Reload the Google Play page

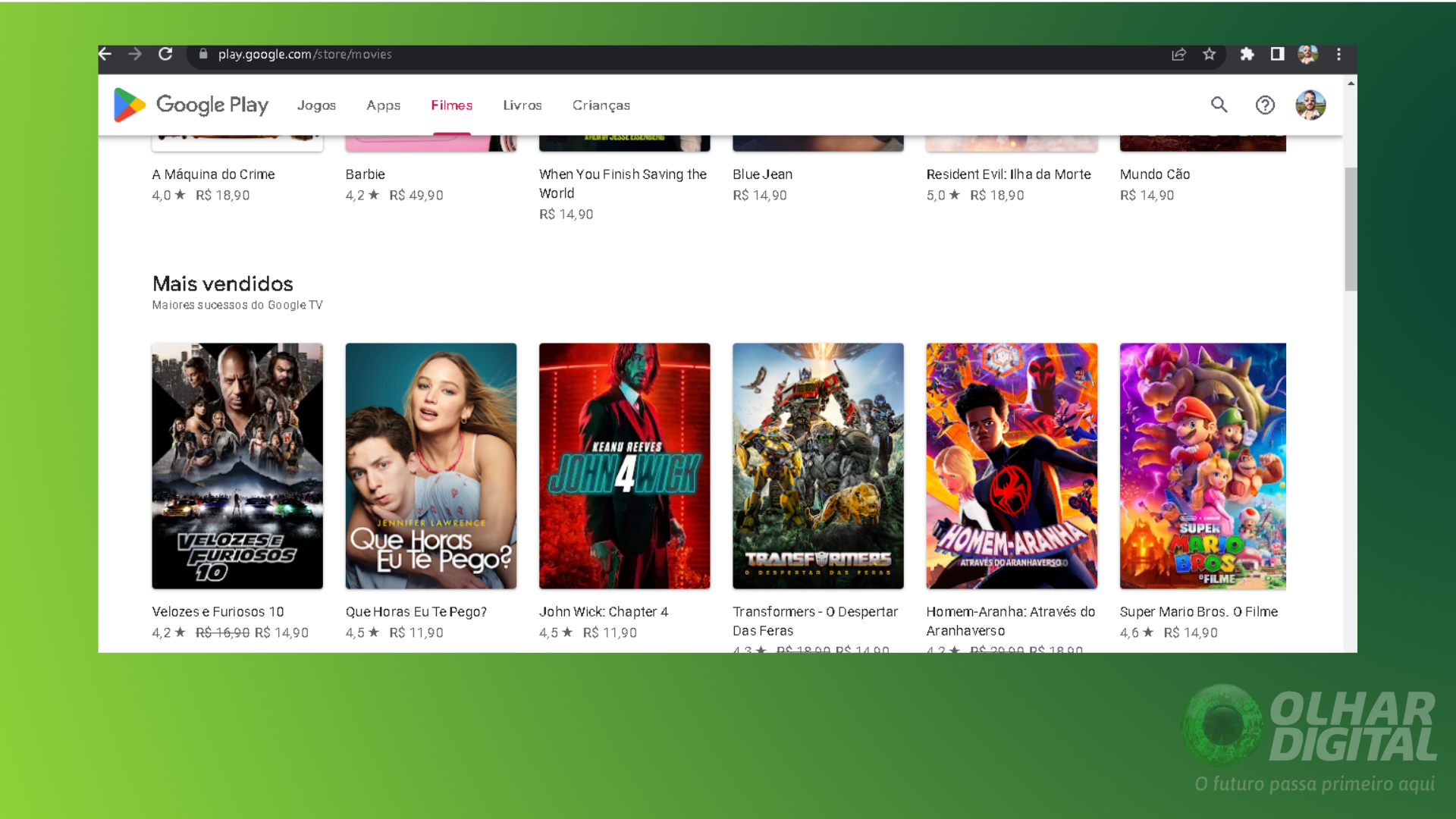click(165, 54)
